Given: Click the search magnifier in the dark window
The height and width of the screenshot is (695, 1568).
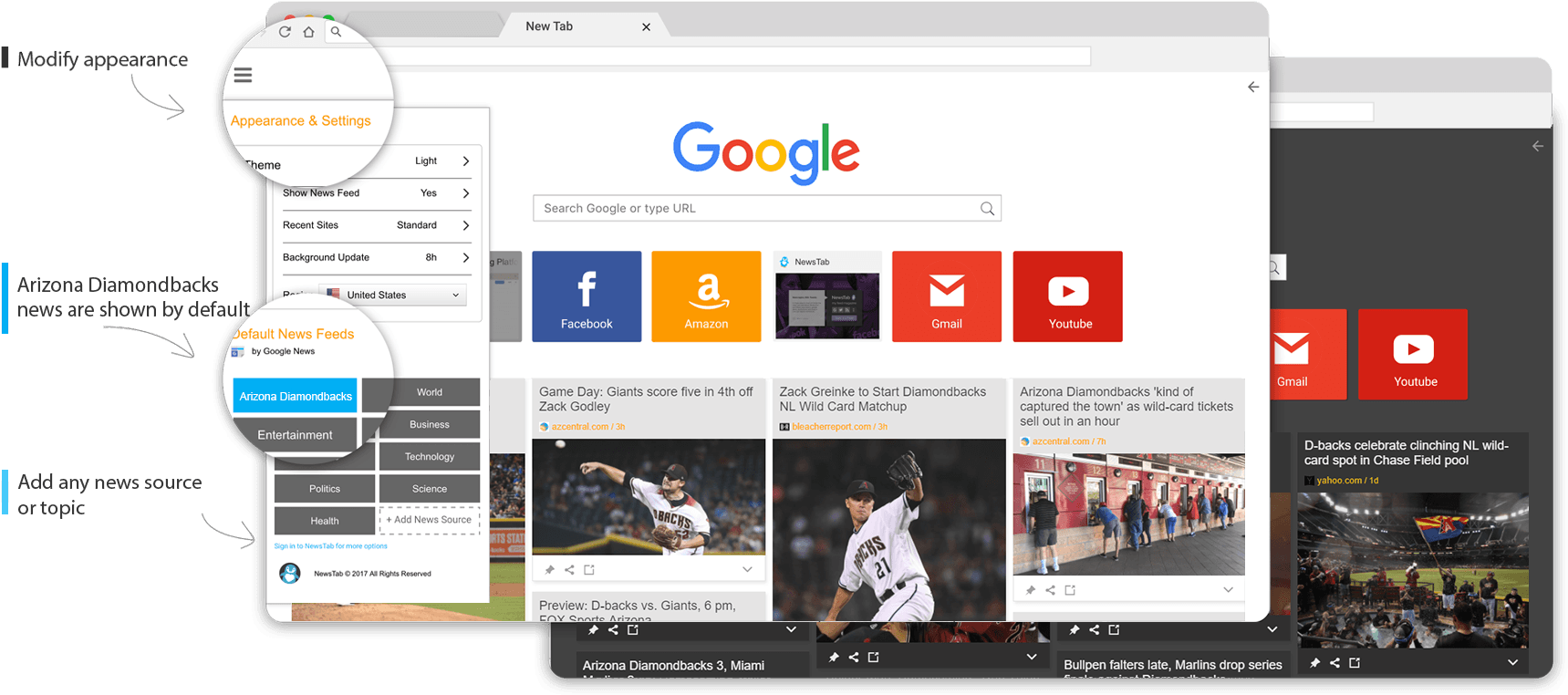Looking at the screenshot, I should coord(1274,268).
